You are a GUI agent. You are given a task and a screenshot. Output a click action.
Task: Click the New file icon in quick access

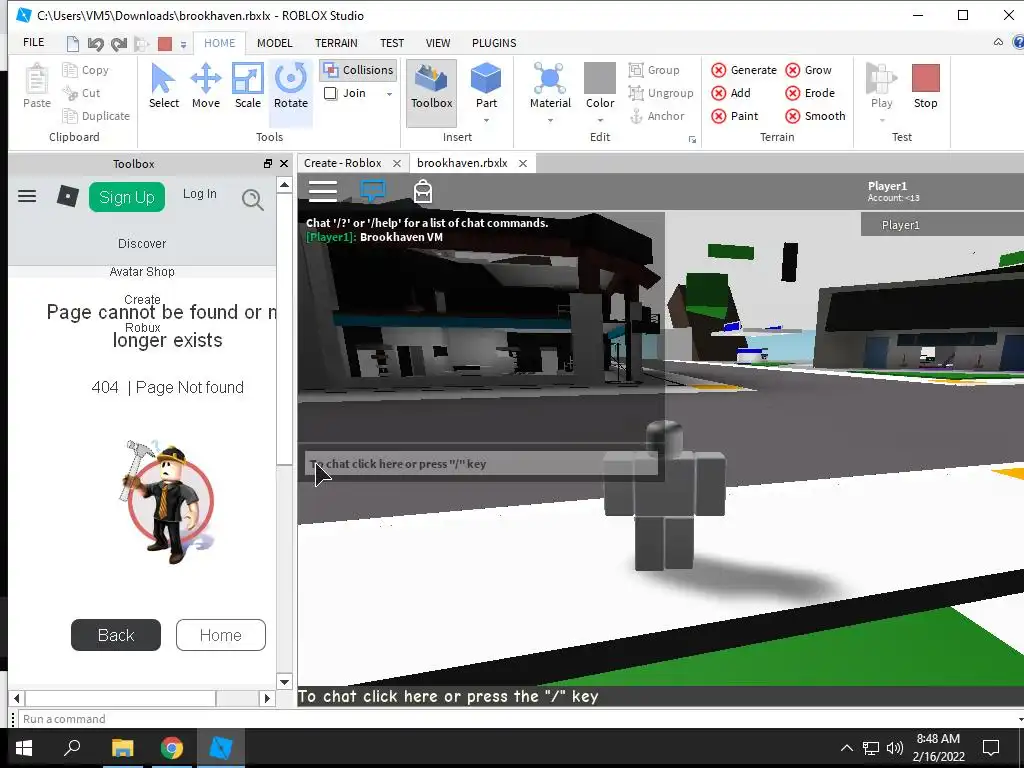(73, 44)
